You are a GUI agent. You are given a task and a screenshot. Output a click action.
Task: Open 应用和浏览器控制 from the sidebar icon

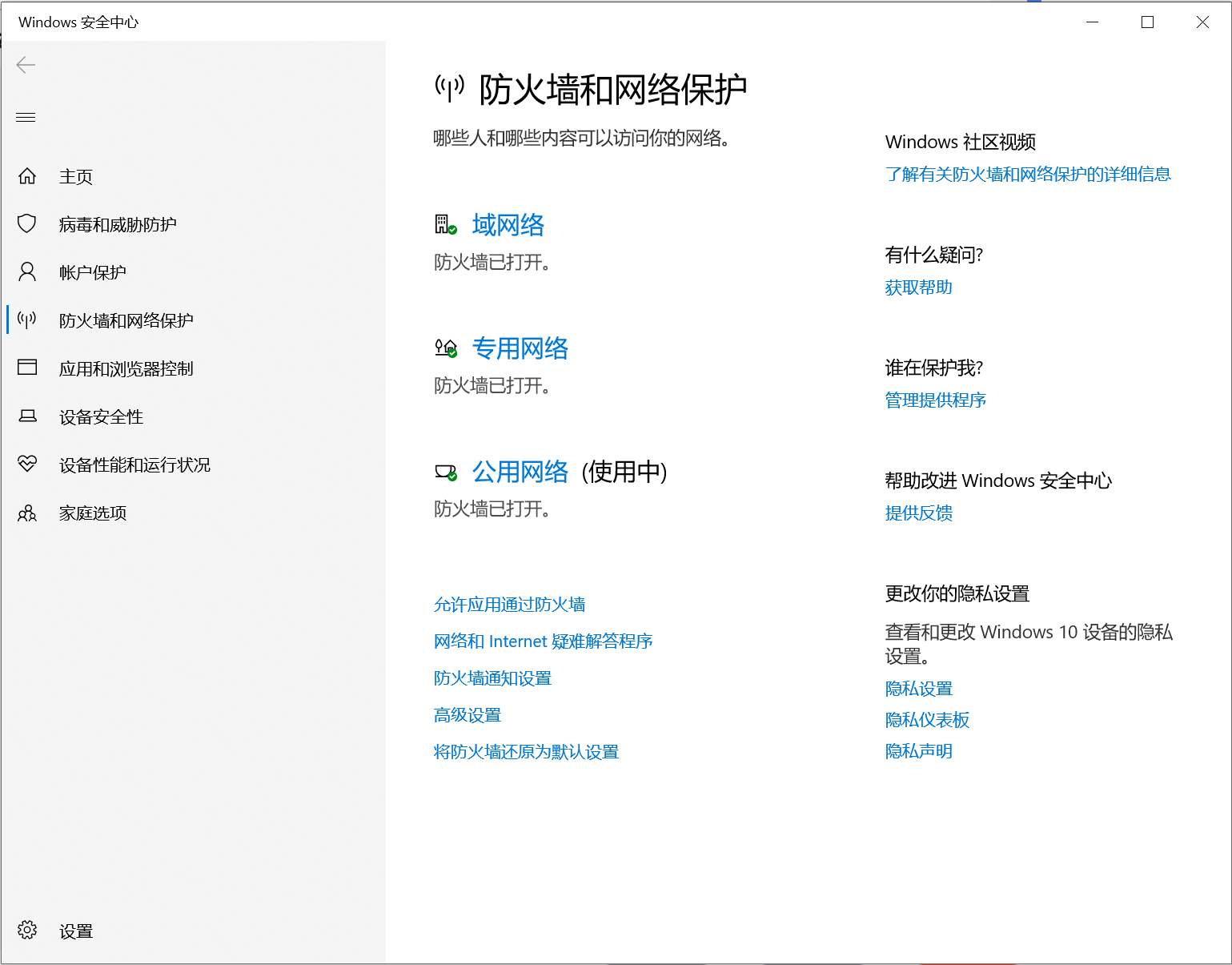click(x=26, y=368)
